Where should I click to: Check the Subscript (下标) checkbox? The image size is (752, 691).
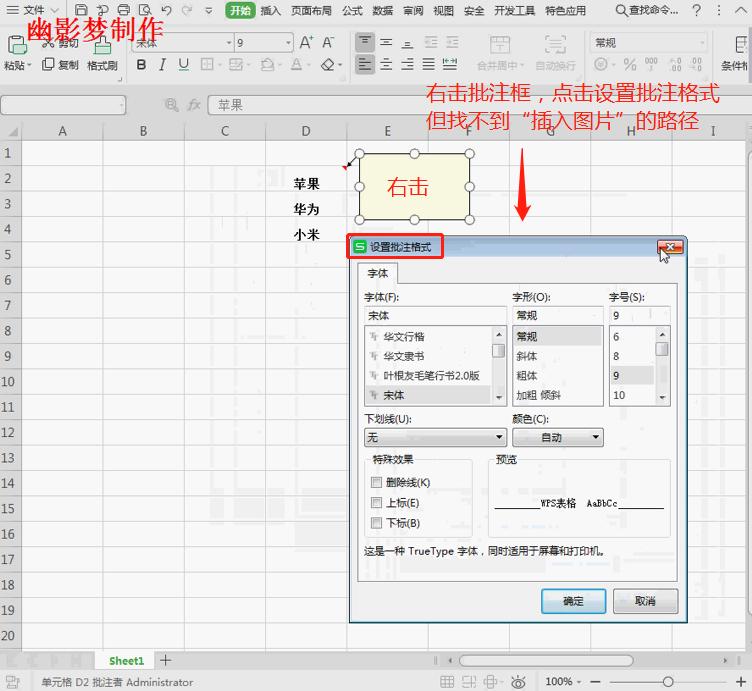click(376, 523)
